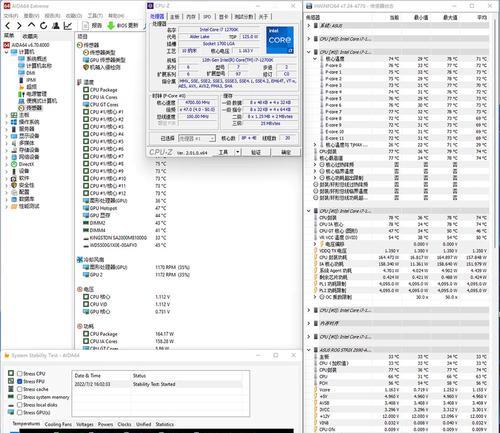Open AIDA64 帮助(H) menu

click(x=116, y=16)
